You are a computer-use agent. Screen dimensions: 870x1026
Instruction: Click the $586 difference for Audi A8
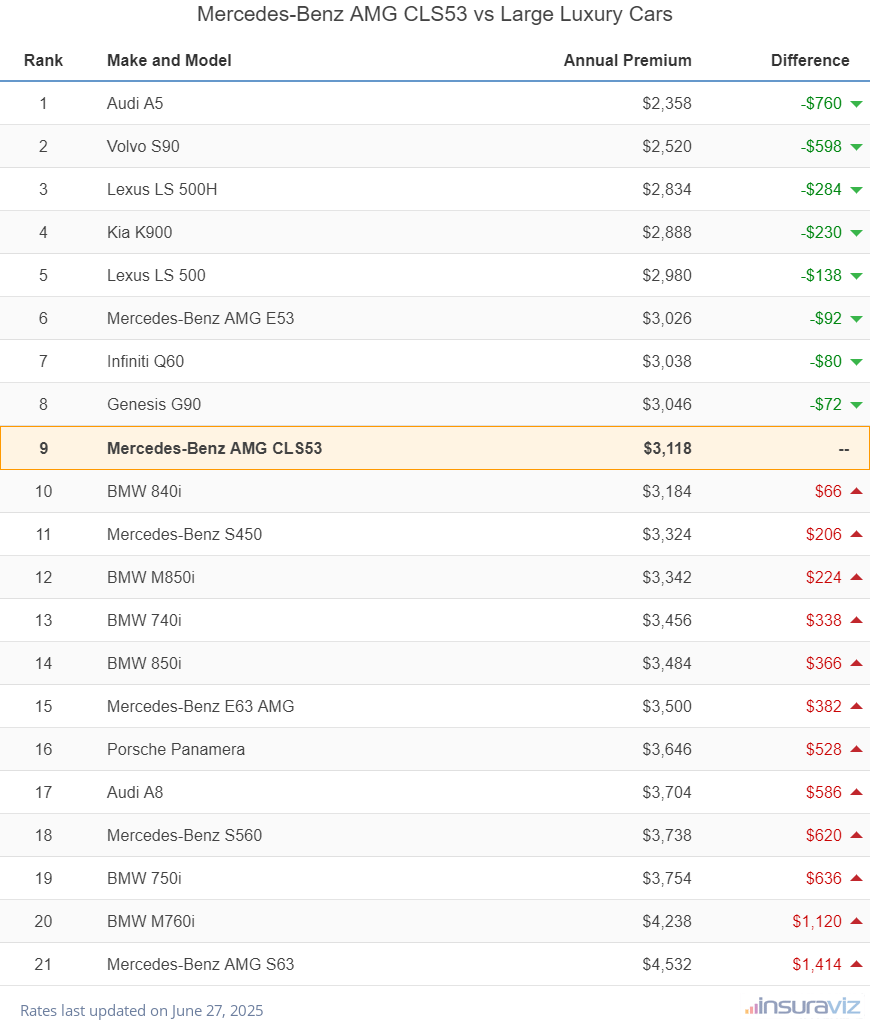click(824, 792)
